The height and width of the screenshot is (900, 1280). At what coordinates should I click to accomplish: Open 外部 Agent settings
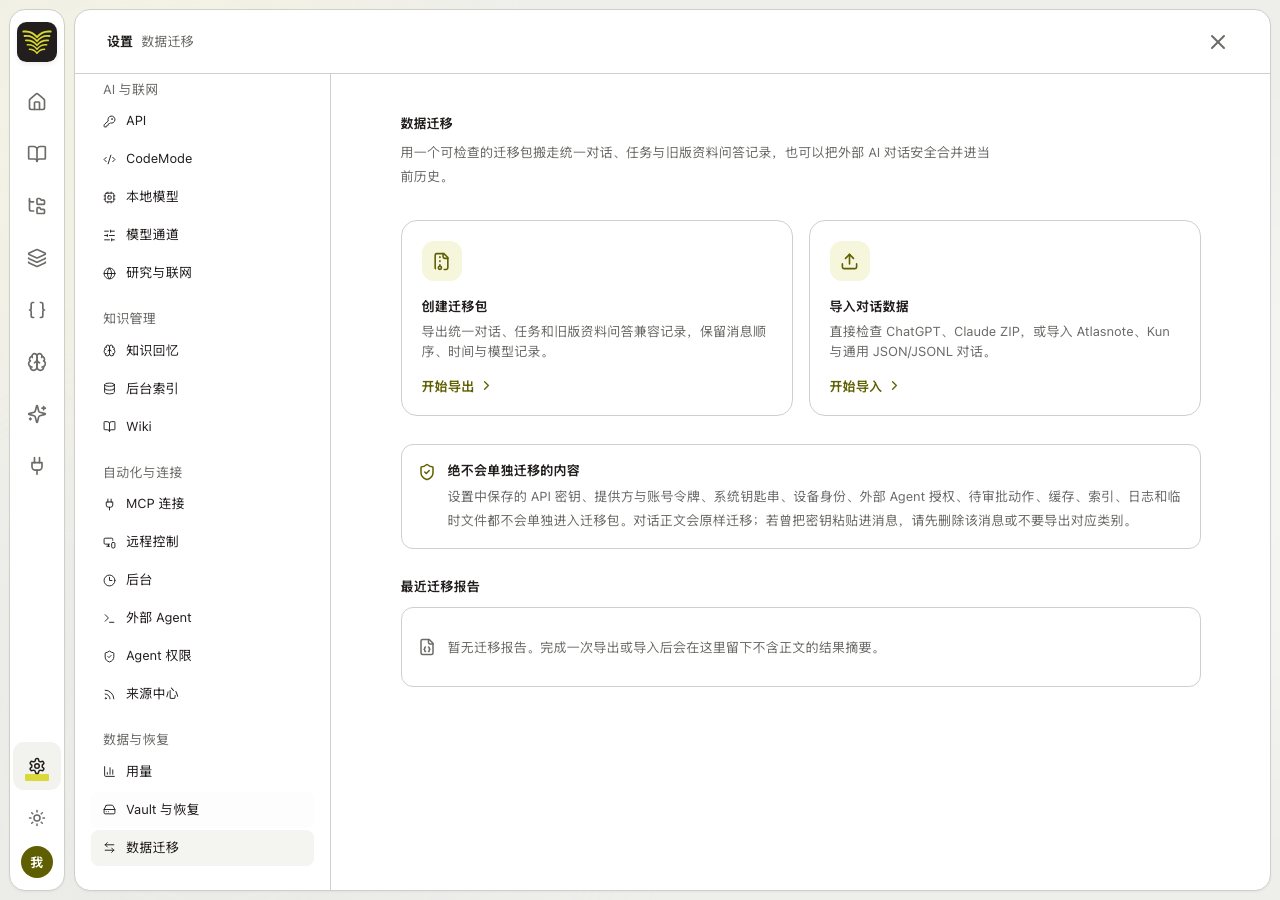202,618
